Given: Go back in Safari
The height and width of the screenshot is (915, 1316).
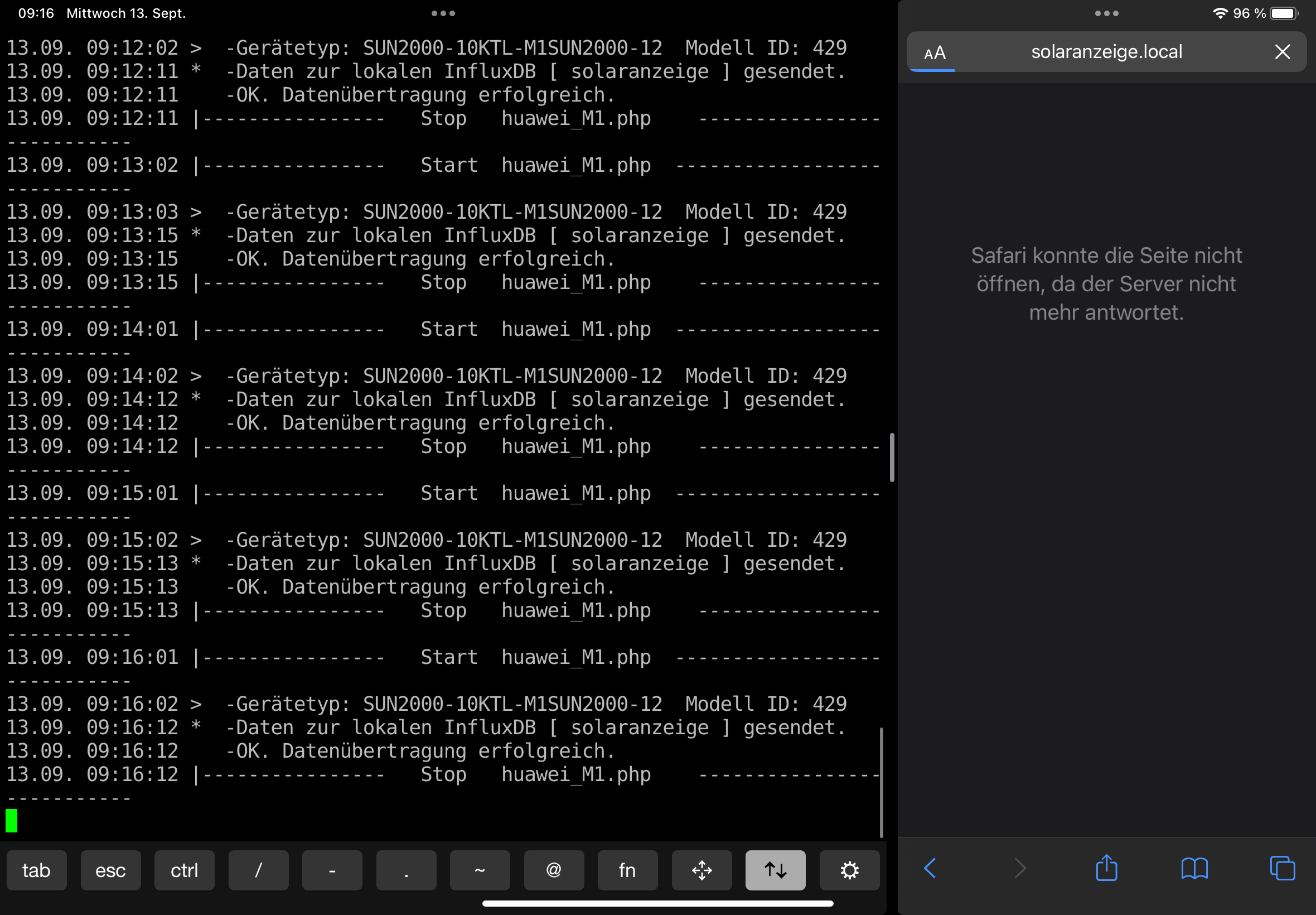Looking at the screenshot, I should [x=930, y=868].
